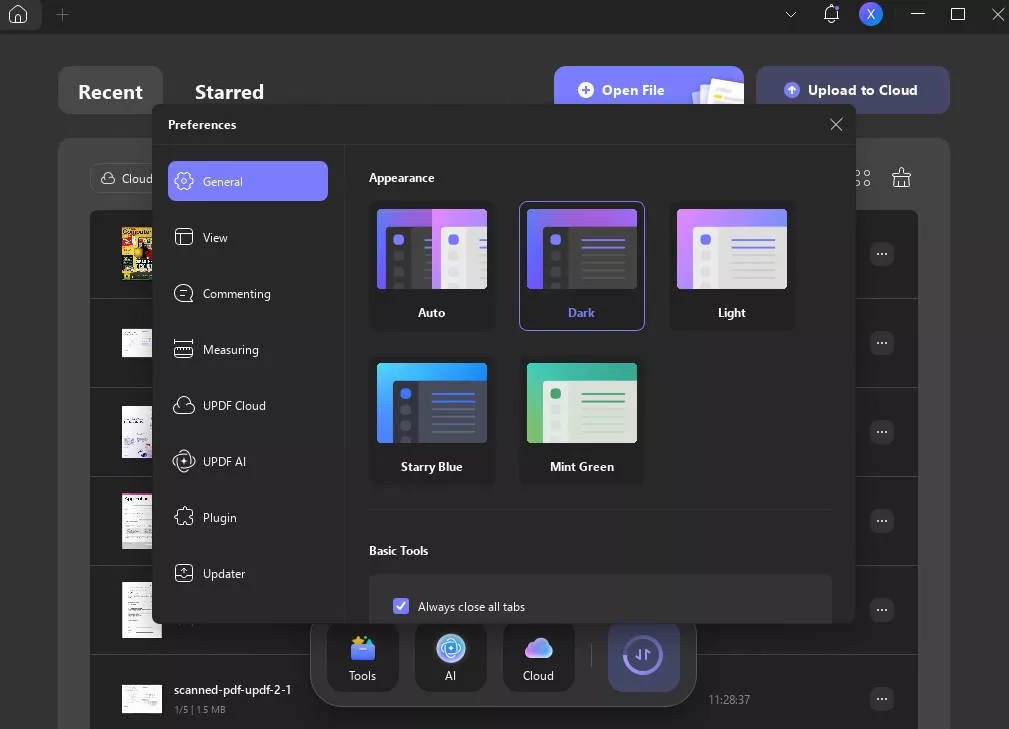This screenshot has width=1009, height=729.
Task: Click the home icon in title bar
Action: coord(17,15)
